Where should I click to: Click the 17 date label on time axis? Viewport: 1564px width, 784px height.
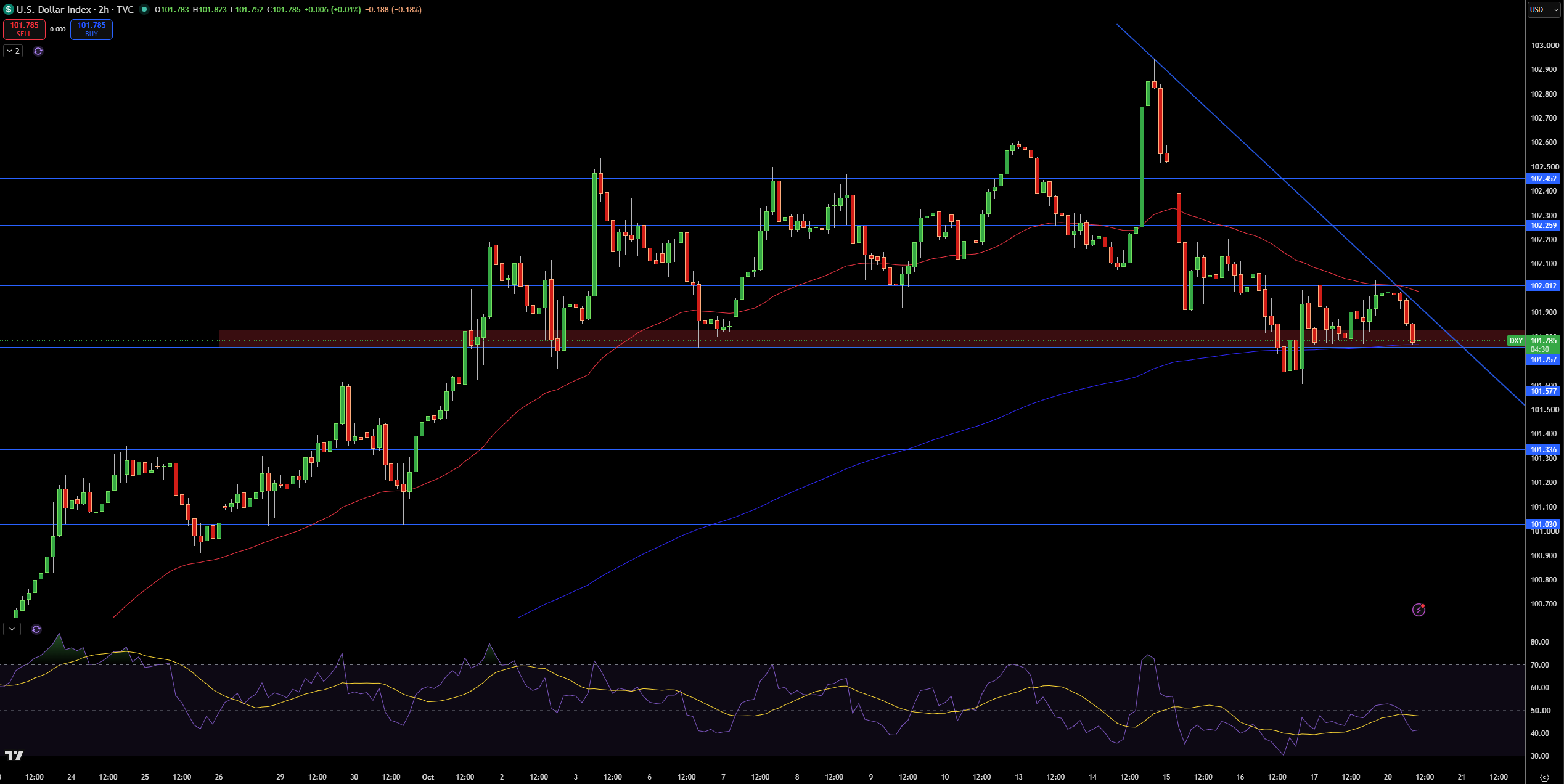[x=1314, y=777]
